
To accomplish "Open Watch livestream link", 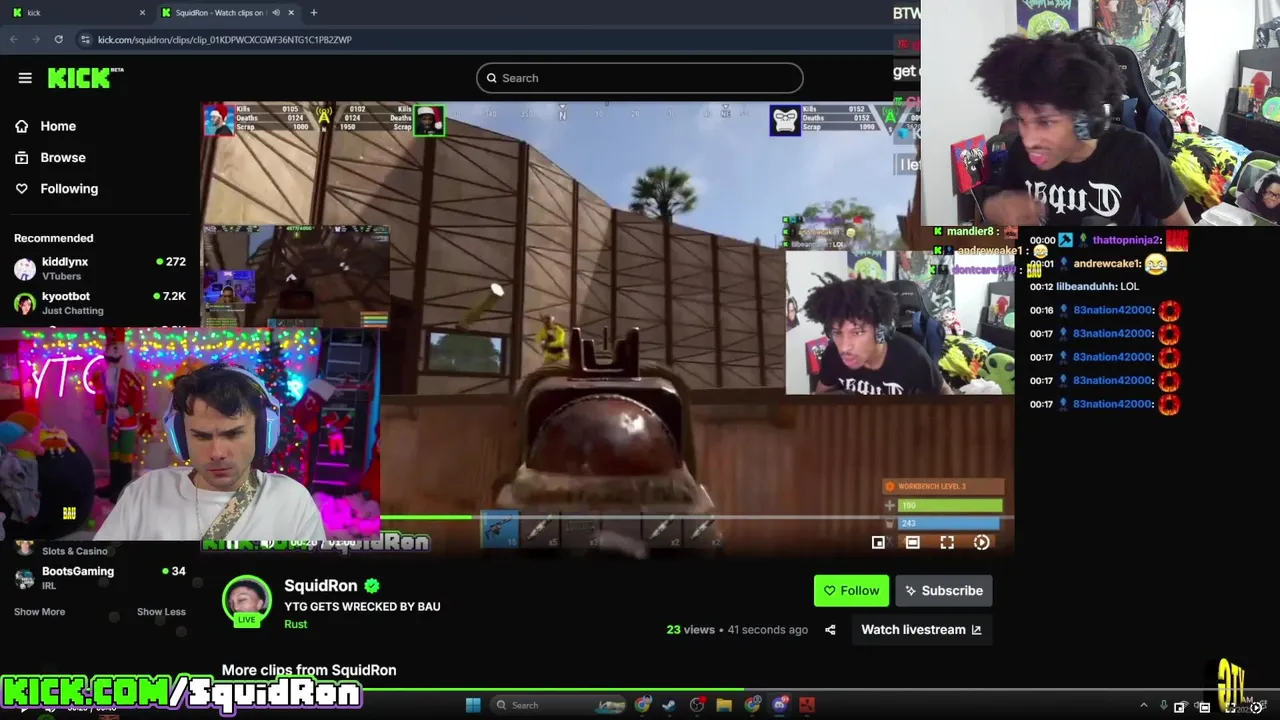I will [x=921, y=629].
